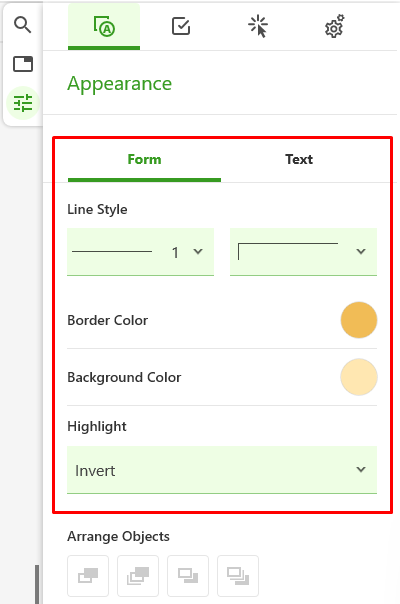Screen dimensions: 400x604
Task: Click Bring to Front arrange icon
Action: 88,575
